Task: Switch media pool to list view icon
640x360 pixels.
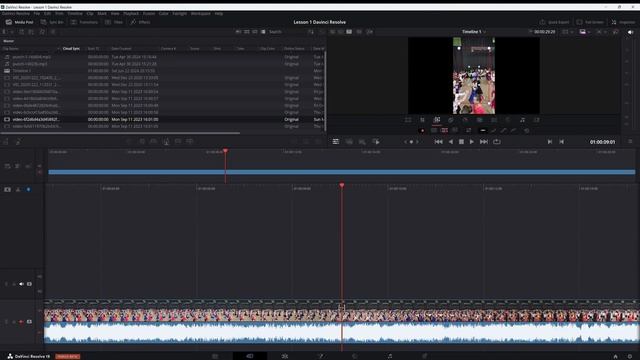Action: pos(263,31)
